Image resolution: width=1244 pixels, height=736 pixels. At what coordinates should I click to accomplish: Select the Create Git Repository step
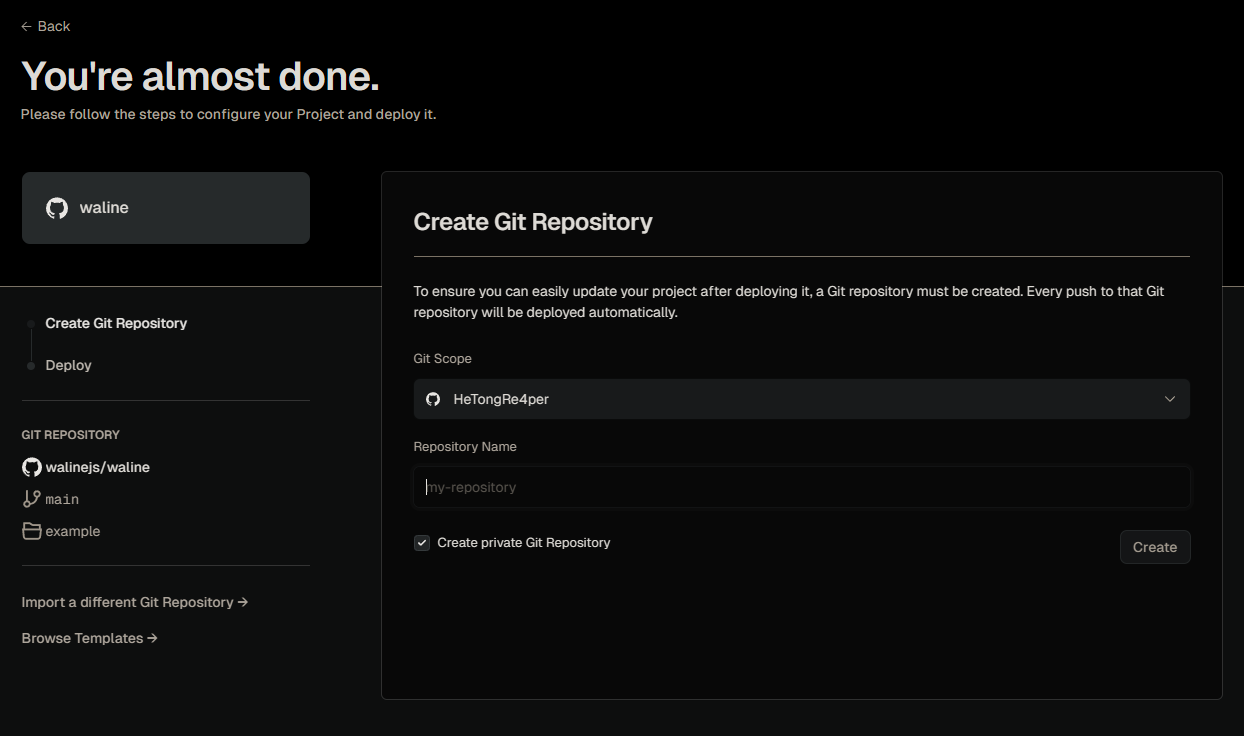(116, 324)
